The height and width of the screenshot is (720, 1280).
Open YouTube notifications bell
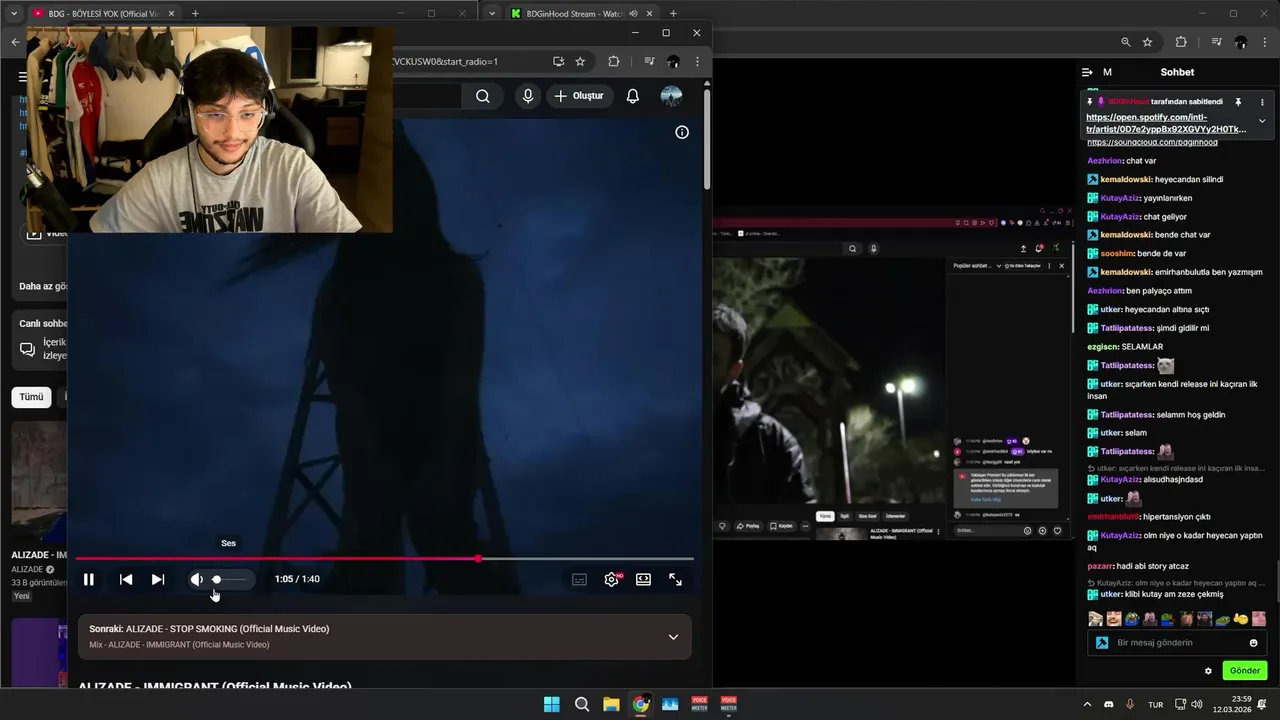click(x=633, y=96)
